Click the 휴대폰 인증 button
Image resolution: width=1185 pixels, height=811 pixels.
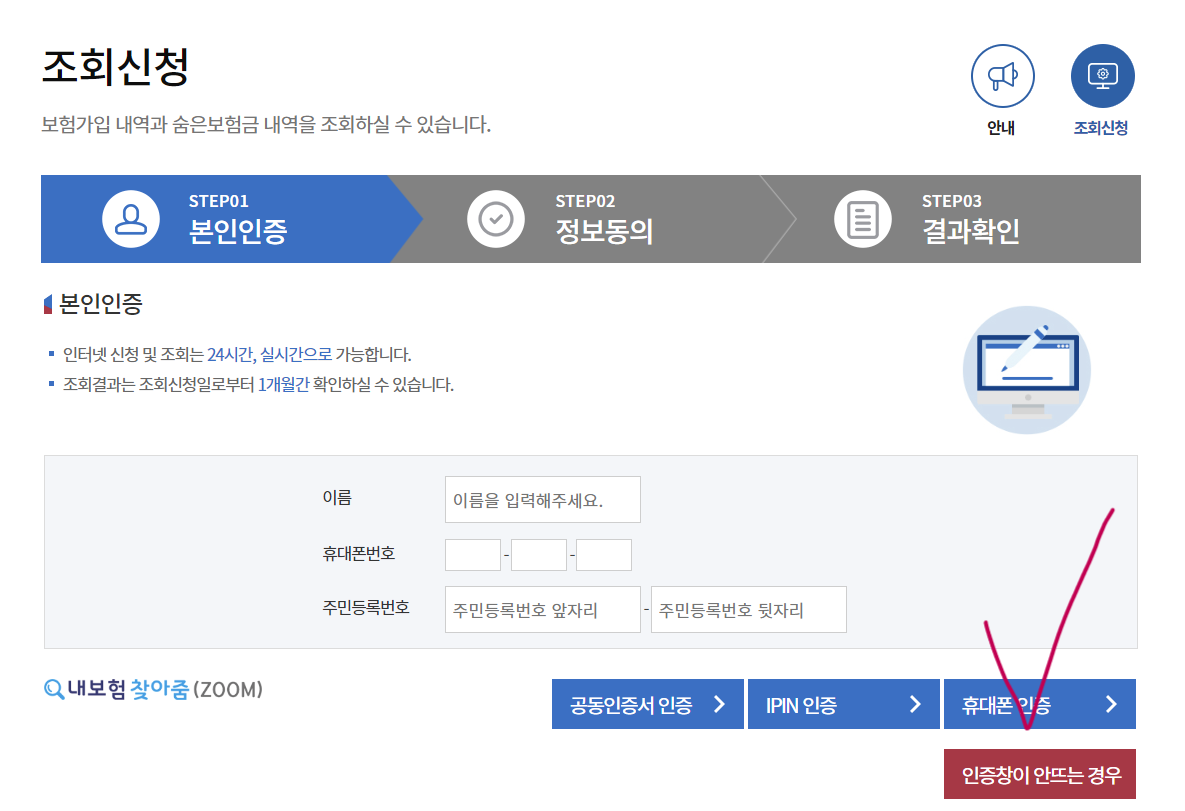[x=1040, y=704]
